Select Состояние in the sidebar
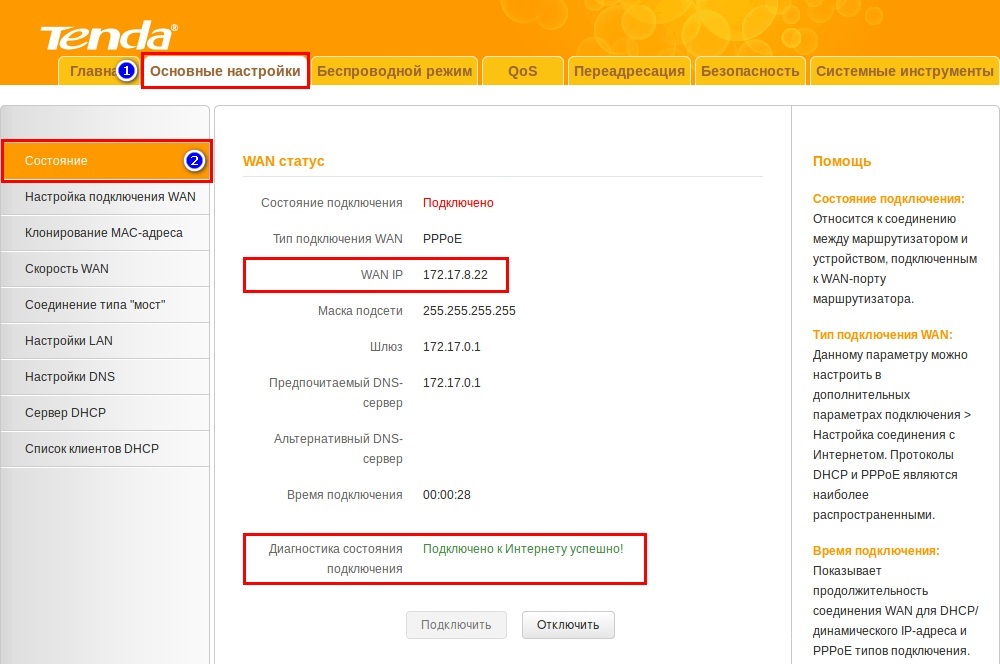Screen dimensions: 1000x664 tap(106, 161)
